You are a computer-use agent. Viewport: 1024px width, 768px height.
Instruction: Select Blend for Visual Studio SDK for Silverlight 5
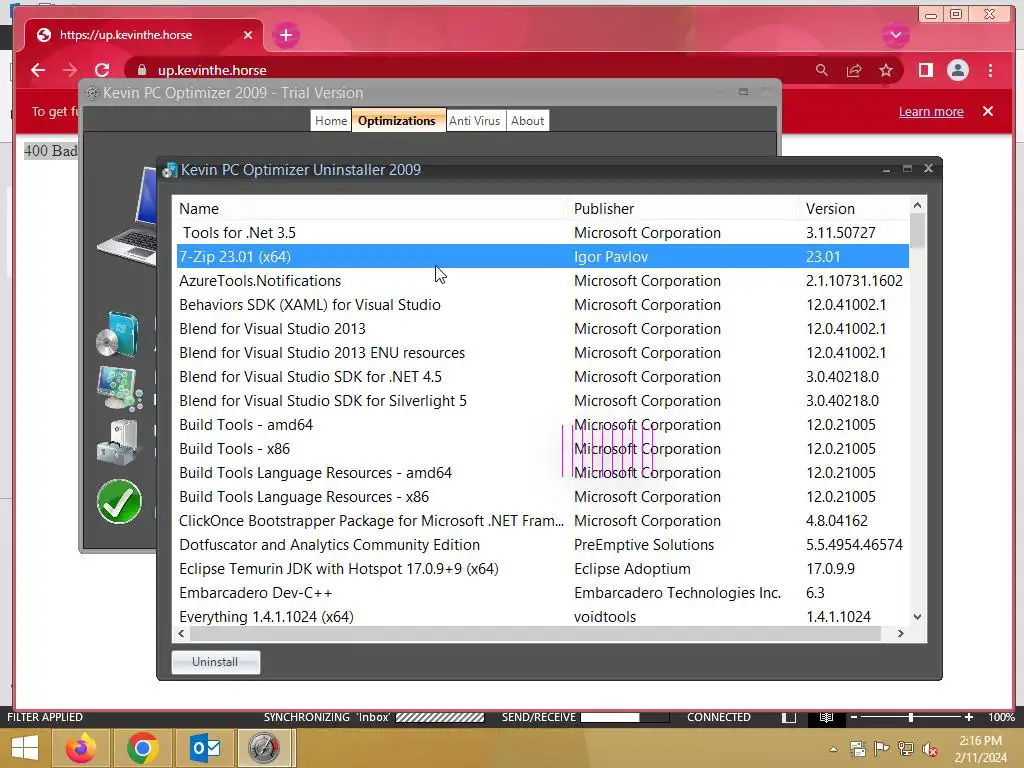coord(543,401)
